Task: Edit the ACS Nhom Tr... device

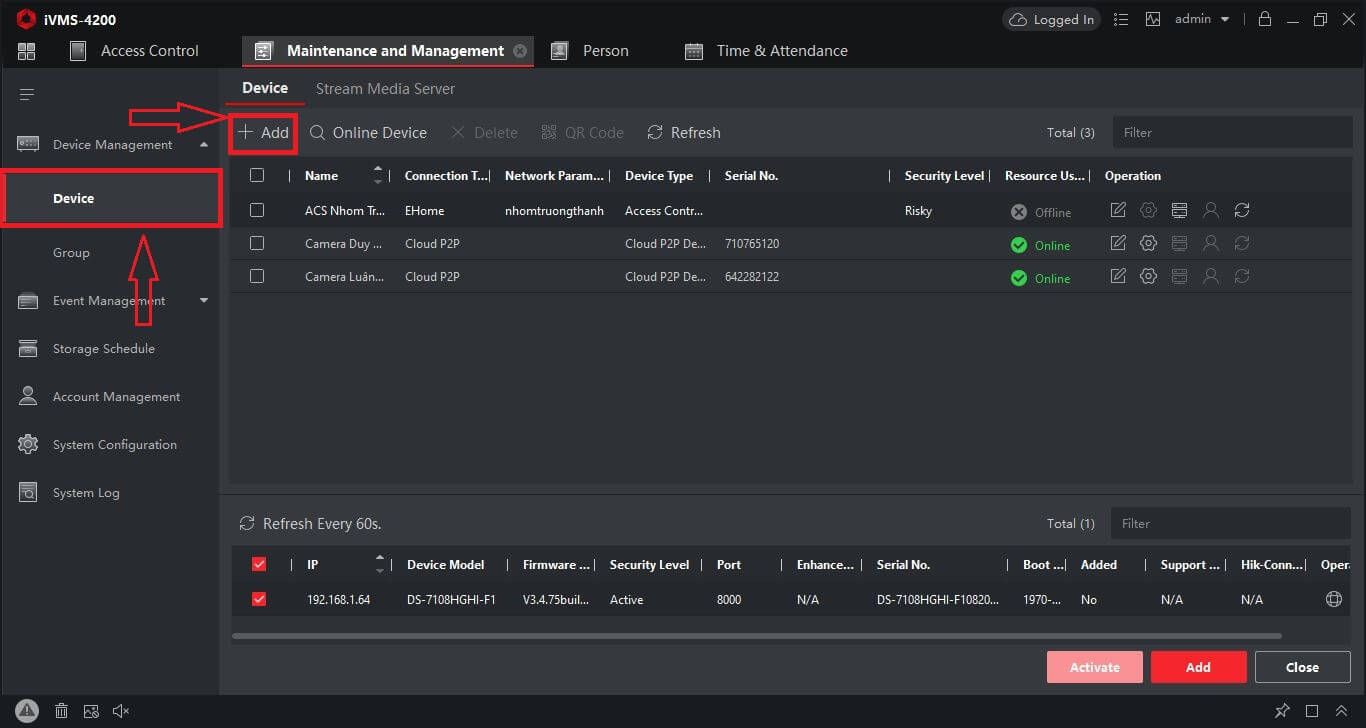Action: [x=1118, y=210]
